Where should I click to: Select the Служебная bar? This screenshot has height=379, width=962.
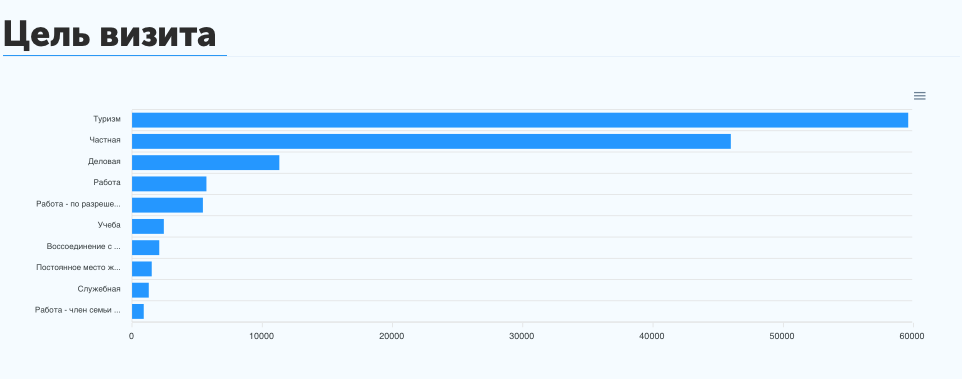(140, 290)
